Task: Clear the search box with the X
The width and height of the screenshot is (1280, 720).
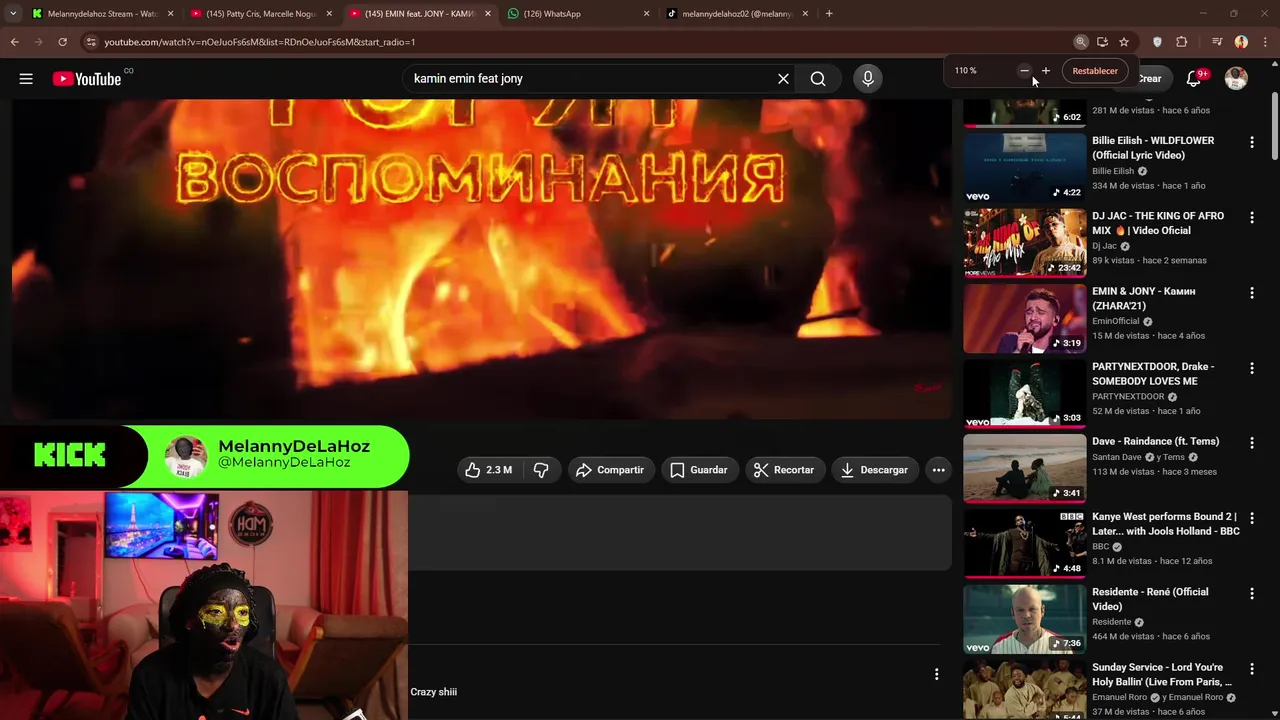Action: pyautogui.click(x=783, y=78)
